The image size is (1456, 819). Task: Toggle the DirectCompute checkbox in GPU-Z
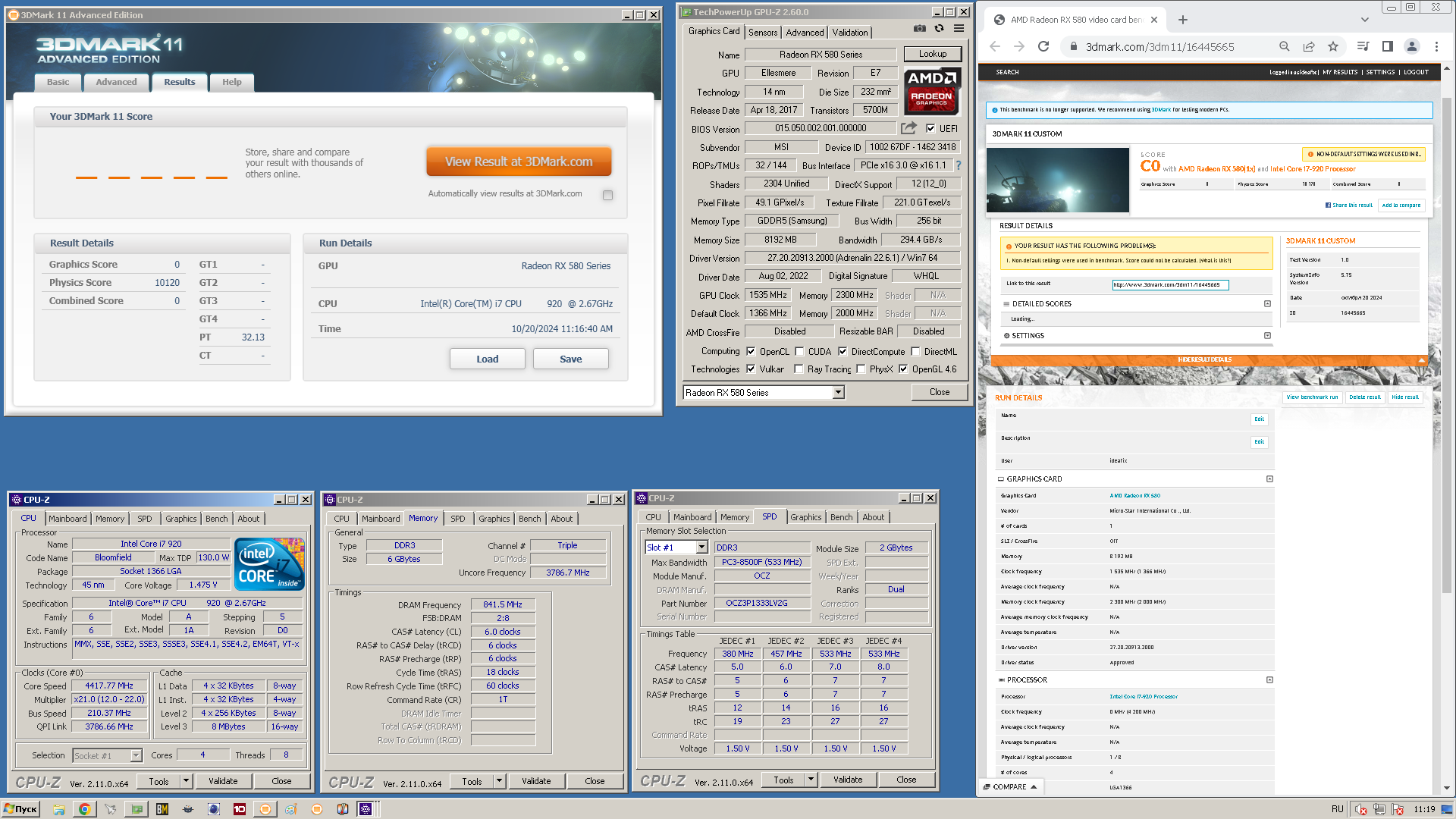tap(843, 351)
